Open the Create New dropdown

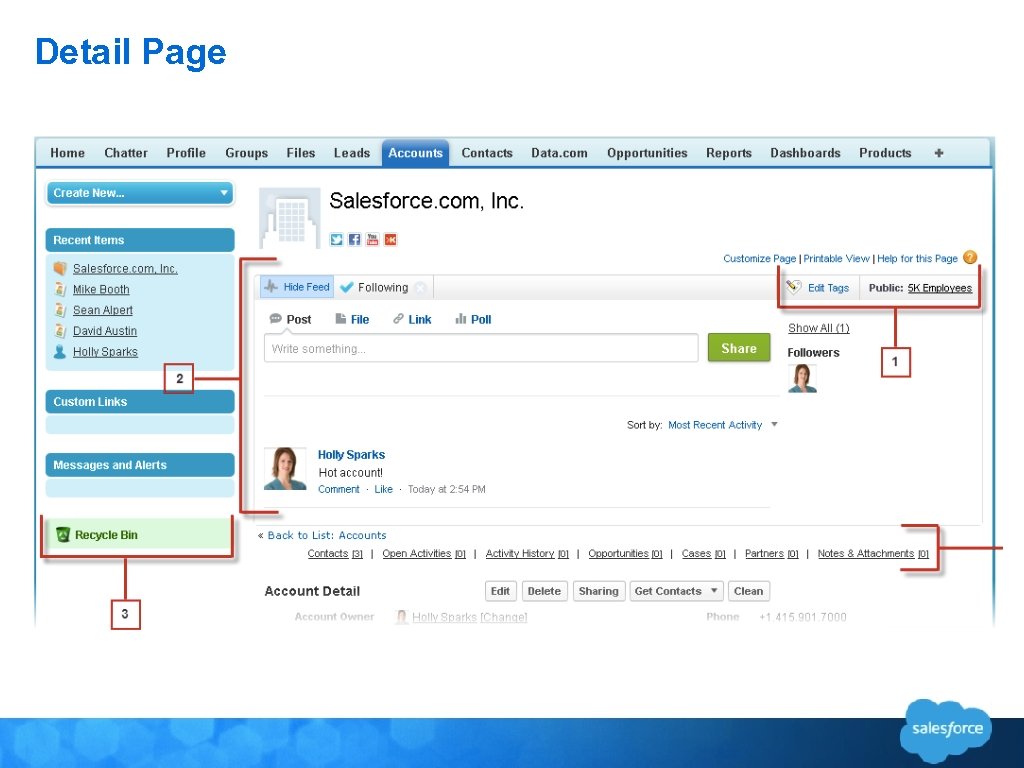pos(140,193)
